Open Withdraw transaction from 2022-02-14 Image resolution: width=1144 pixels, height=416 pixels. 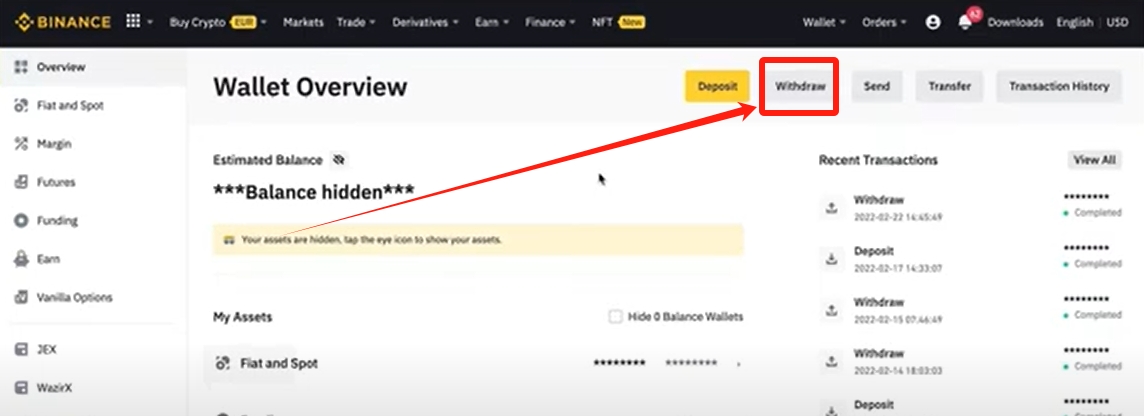click(970, 361)
